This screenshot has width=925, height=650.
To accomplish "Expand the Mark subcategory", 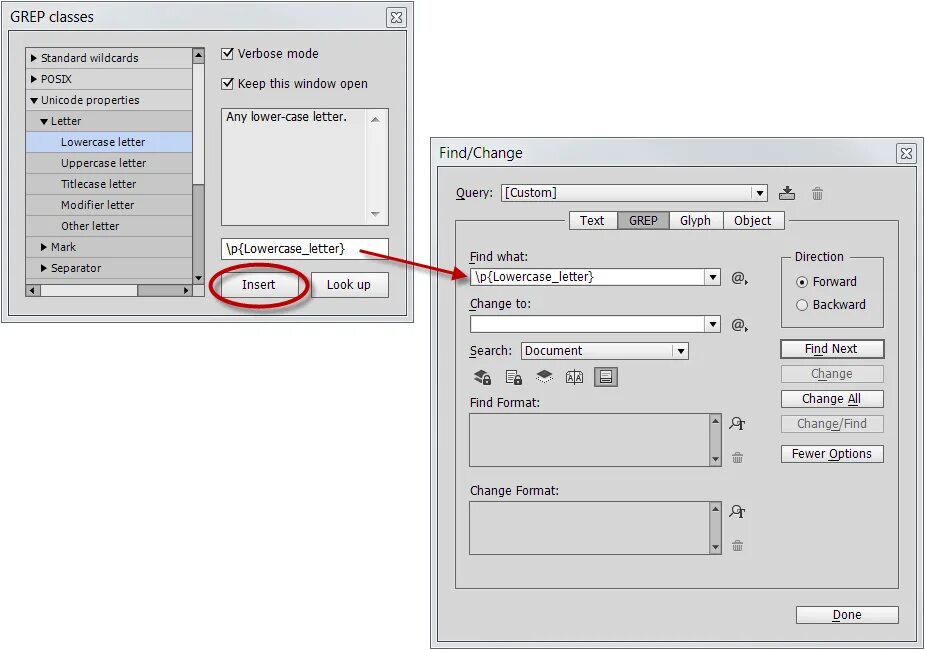I will pyautogui.click(x=44, y=247).
